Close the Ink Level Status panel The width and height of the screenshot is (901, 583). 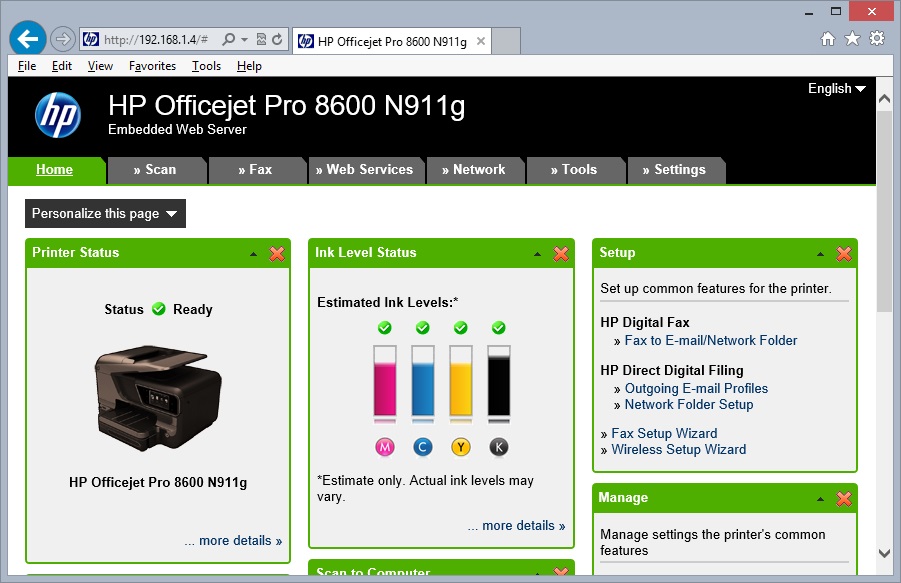pos(561,253)
